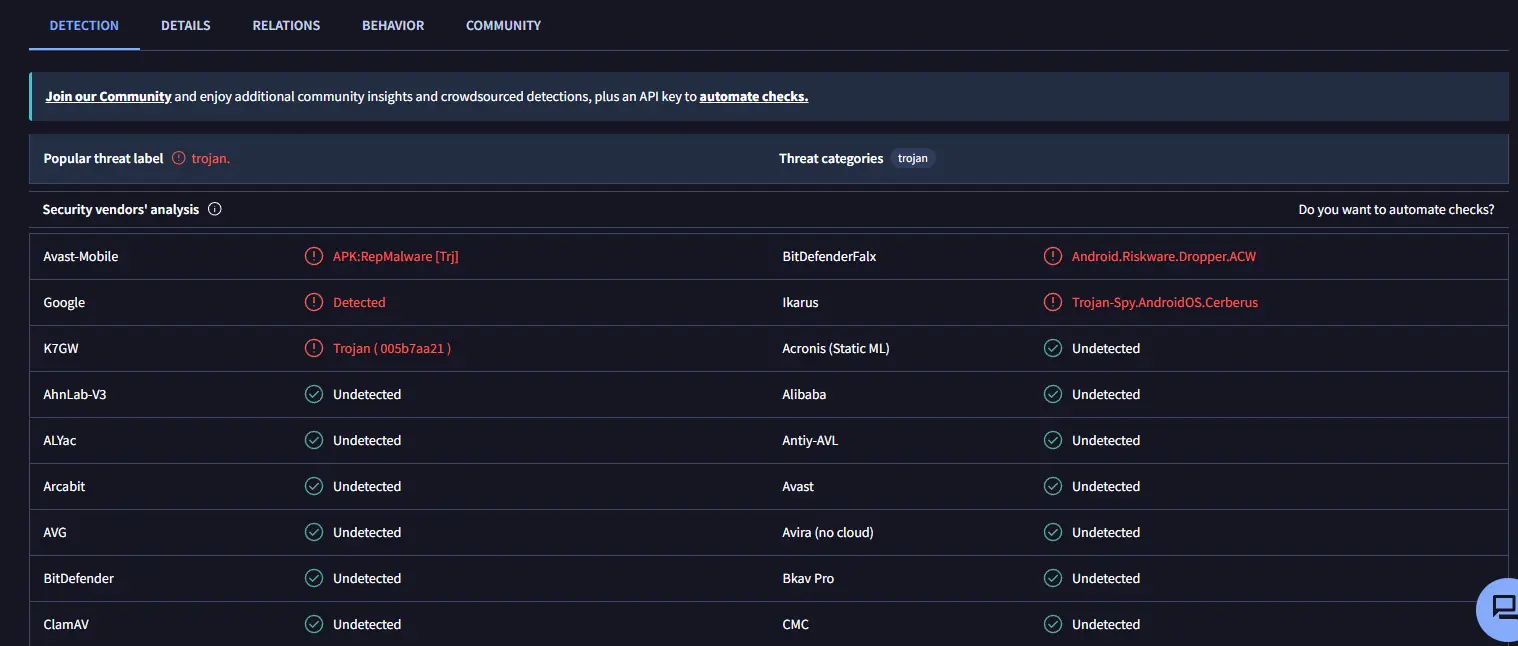1518x646 pixels.
Task: Click checkmark icon in CMC row
Action: pos(1053,624)
